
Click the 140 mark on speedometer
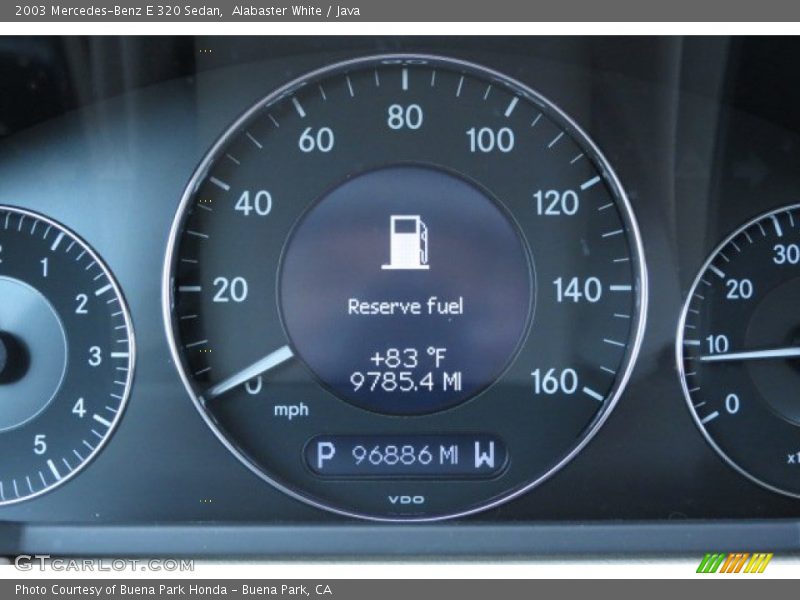pos(578,290)
